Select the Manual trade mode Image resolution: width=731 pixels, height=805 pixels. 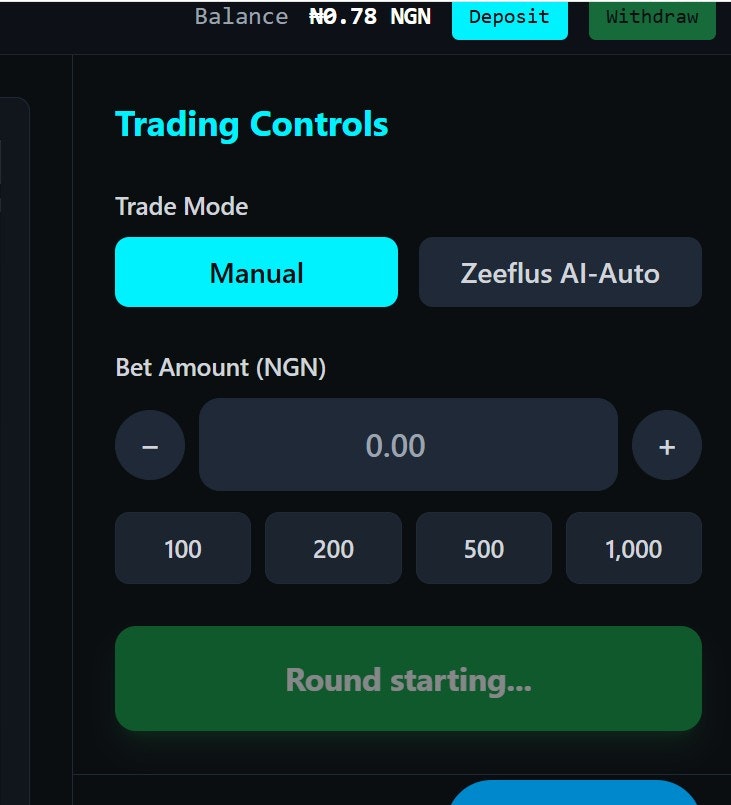click(x=256, y=272)
